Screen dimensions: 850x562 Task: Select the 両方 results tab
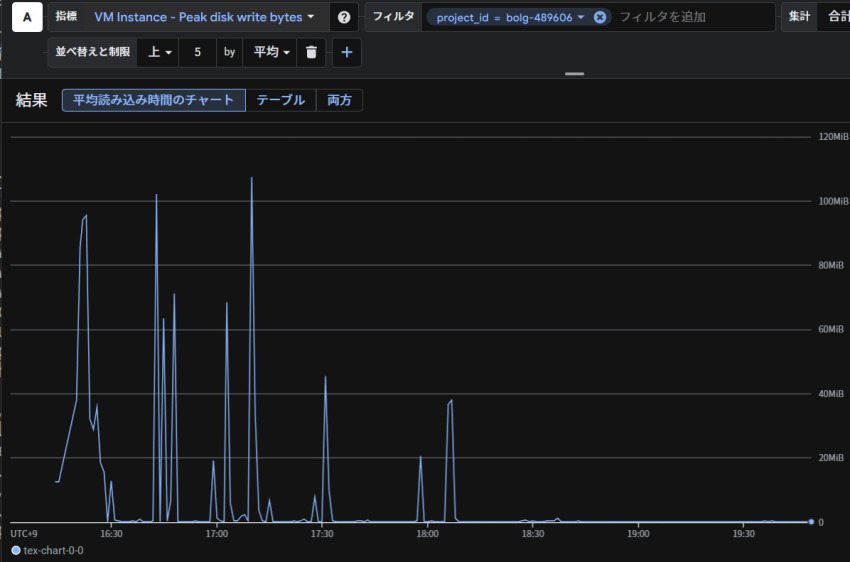tap(339, 100)
